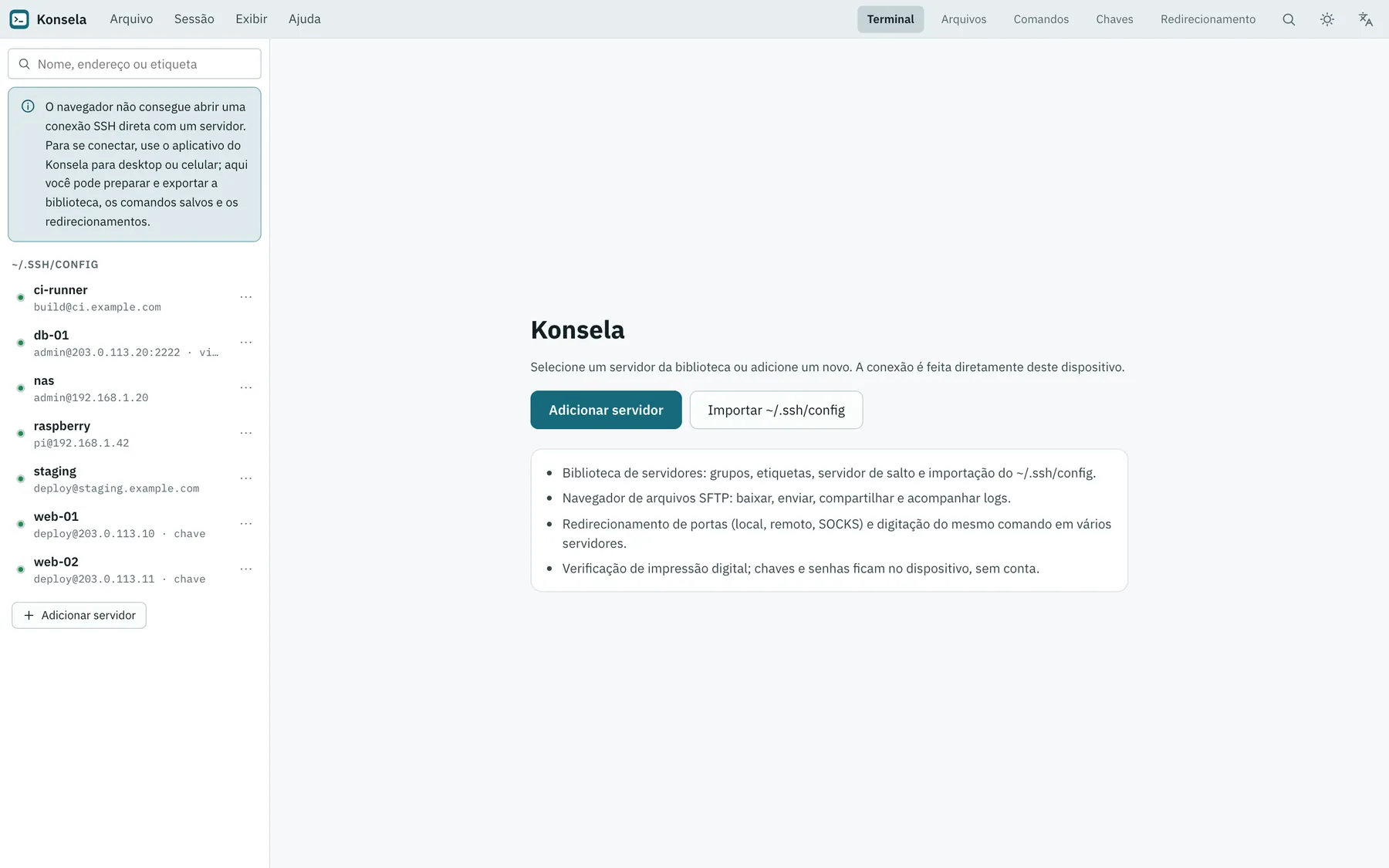Click the Konsela terminal logo icon
Screen dimensions: 1389x868
[19, 19]
